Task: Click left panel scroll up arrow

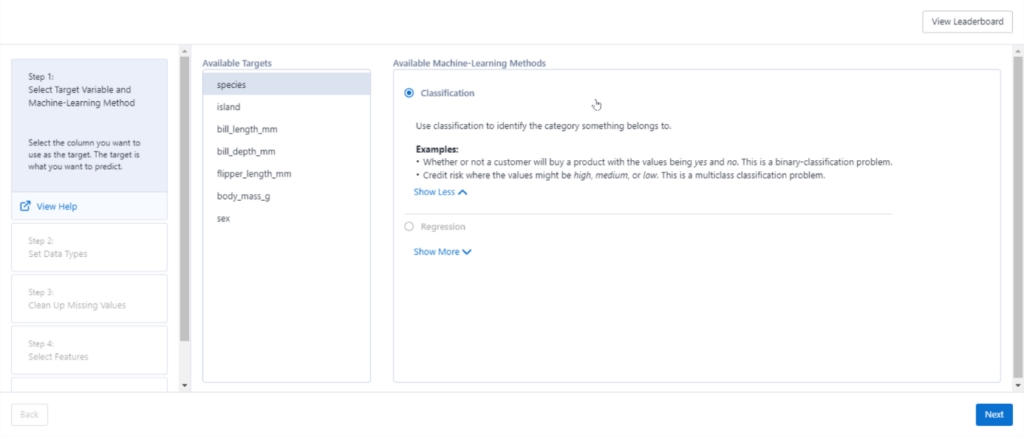Action: pyautogui.click(x=185, y=51)
